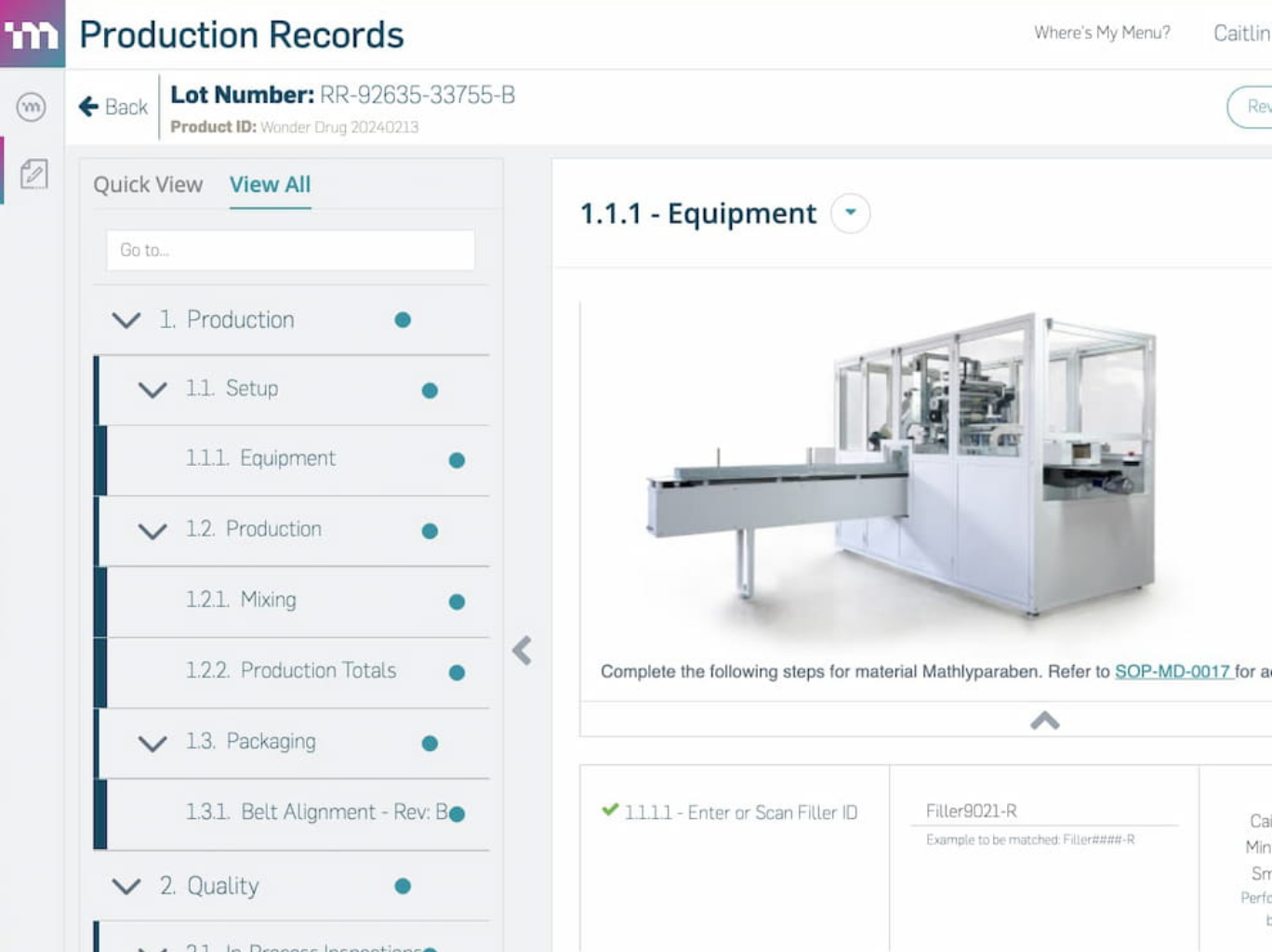Click status dot for 1. Production
Screen dimensions: 1272x952
click(x=403, y=320)
